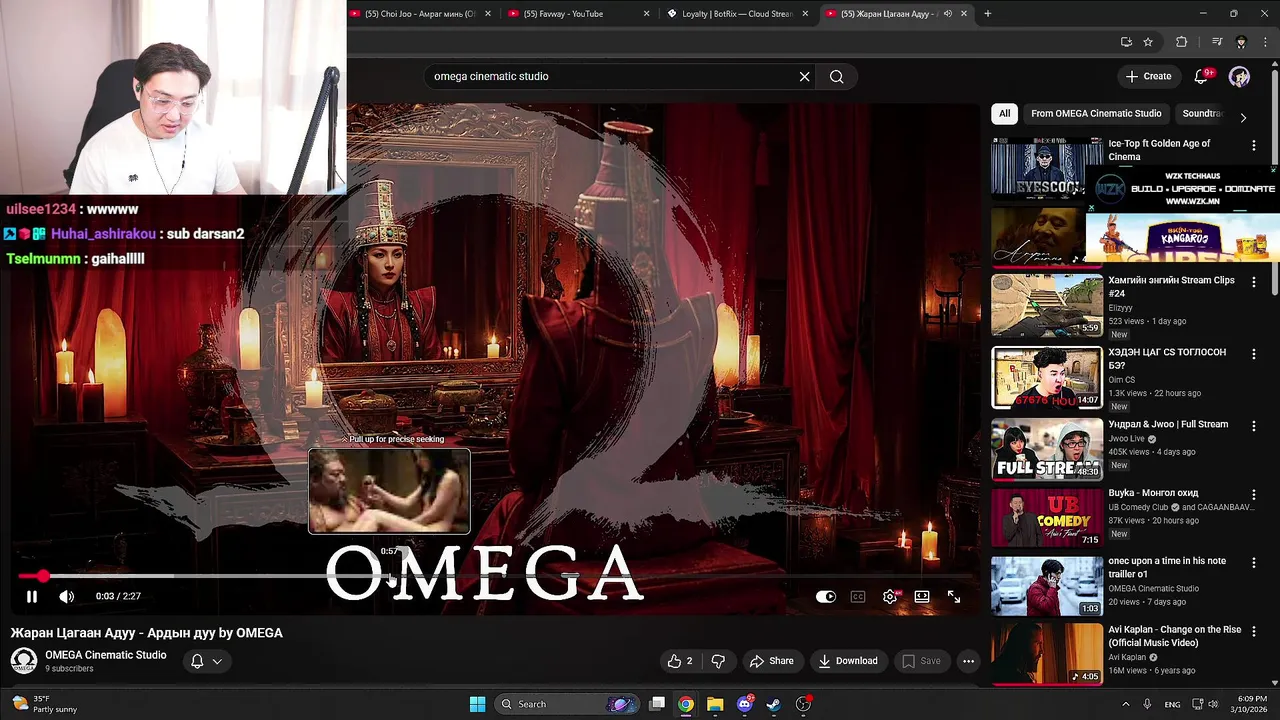The image size is (1280, 720).
Task: Open Buyka - Монгол охид video title
Action: [1153, 493]
